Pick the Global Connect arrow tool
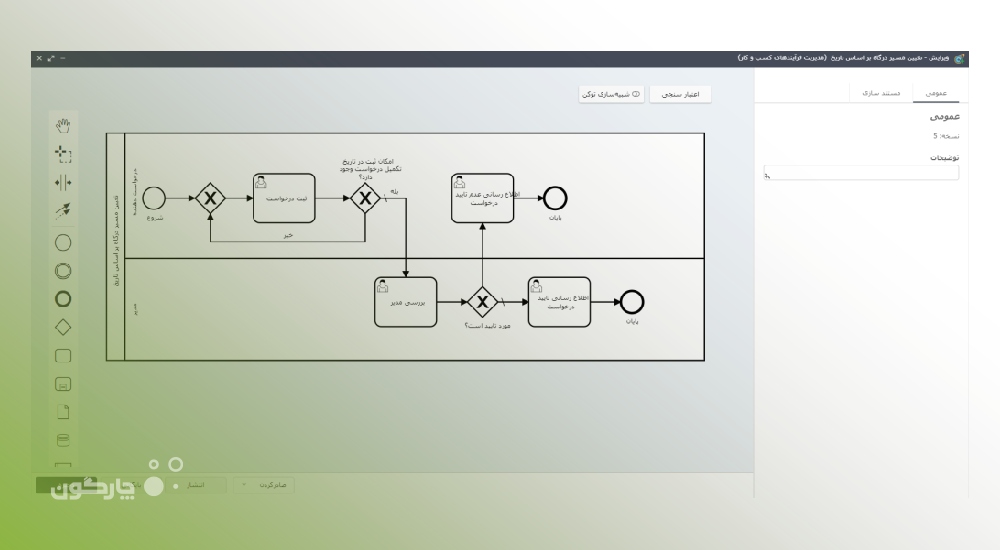 click(63, 209)
